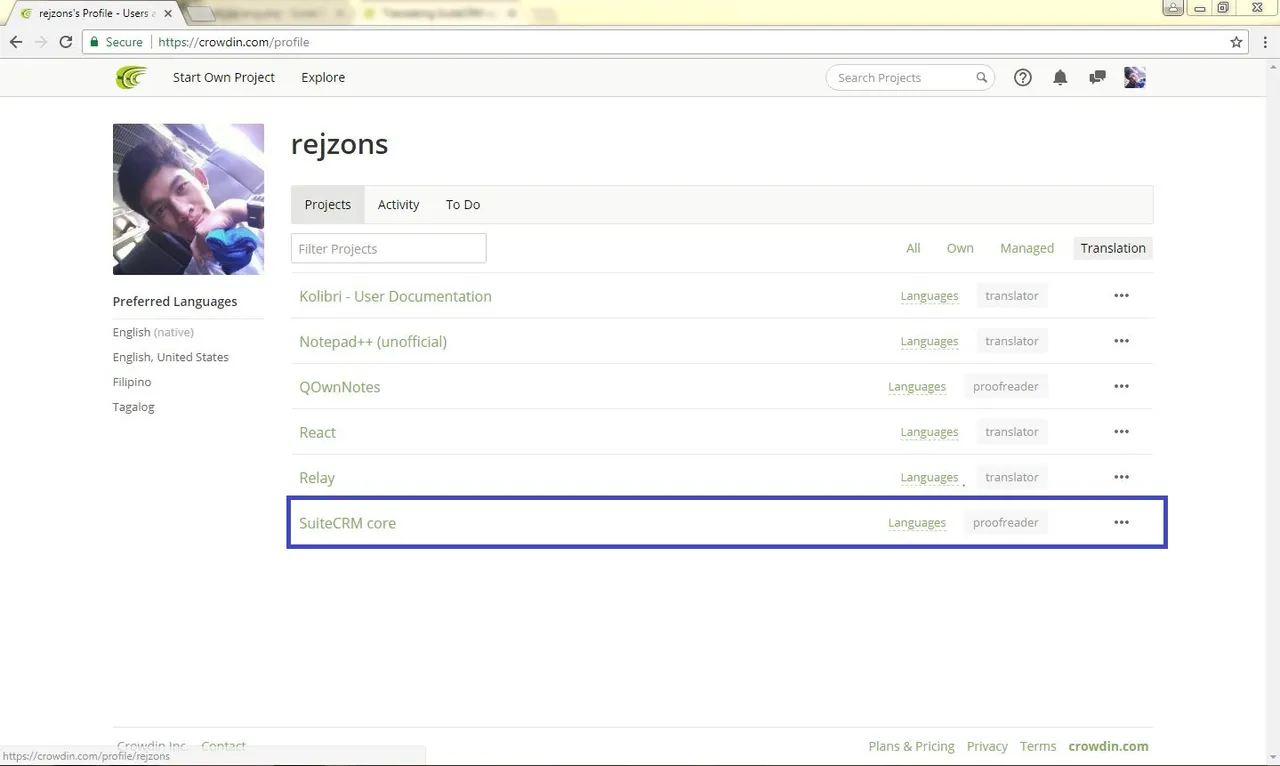
Task: Open the three-dot menu for SuiteCRM core
Action: [1121, 523]
